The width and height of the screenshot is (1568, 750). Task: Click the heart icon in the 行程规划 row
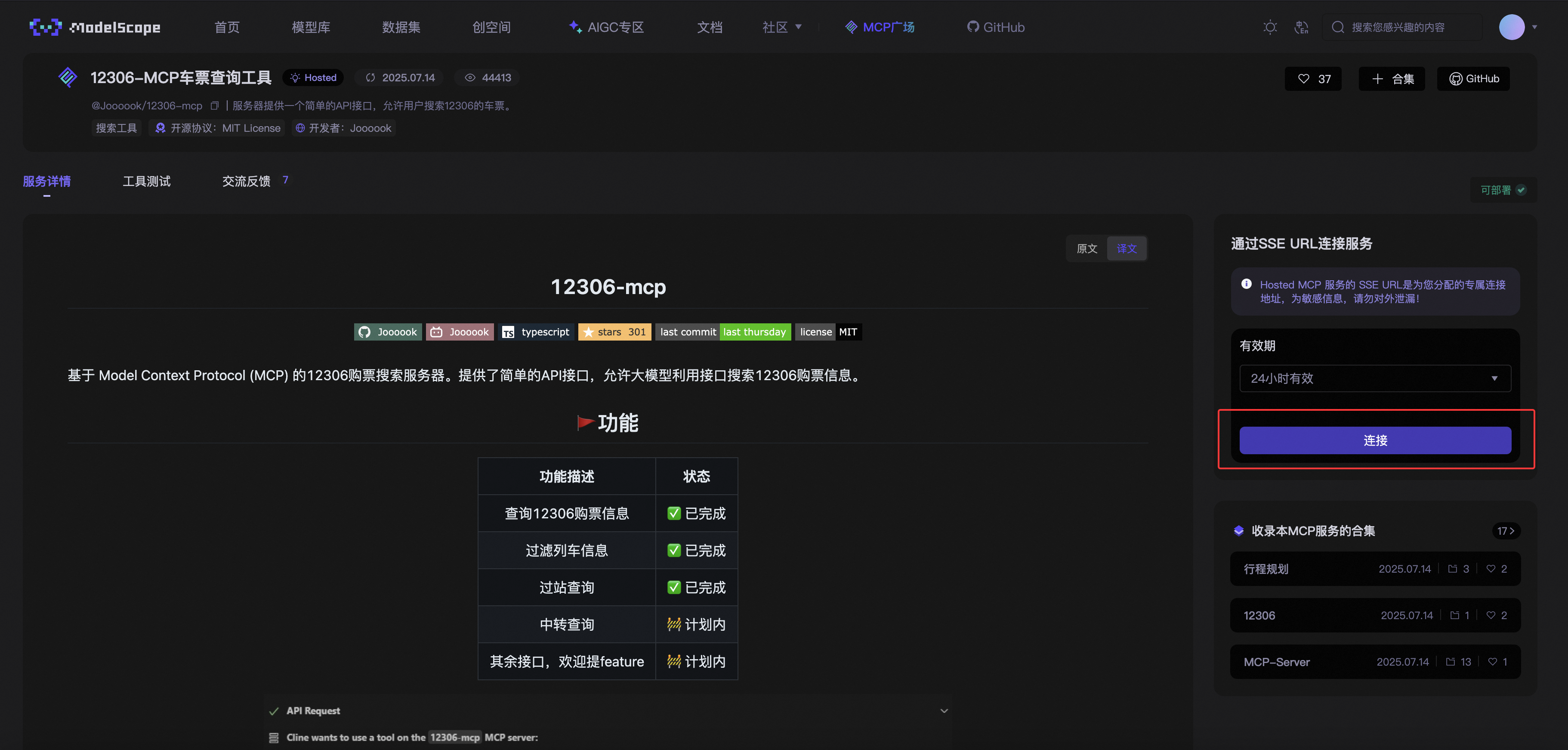click(x=1491, y=568)
